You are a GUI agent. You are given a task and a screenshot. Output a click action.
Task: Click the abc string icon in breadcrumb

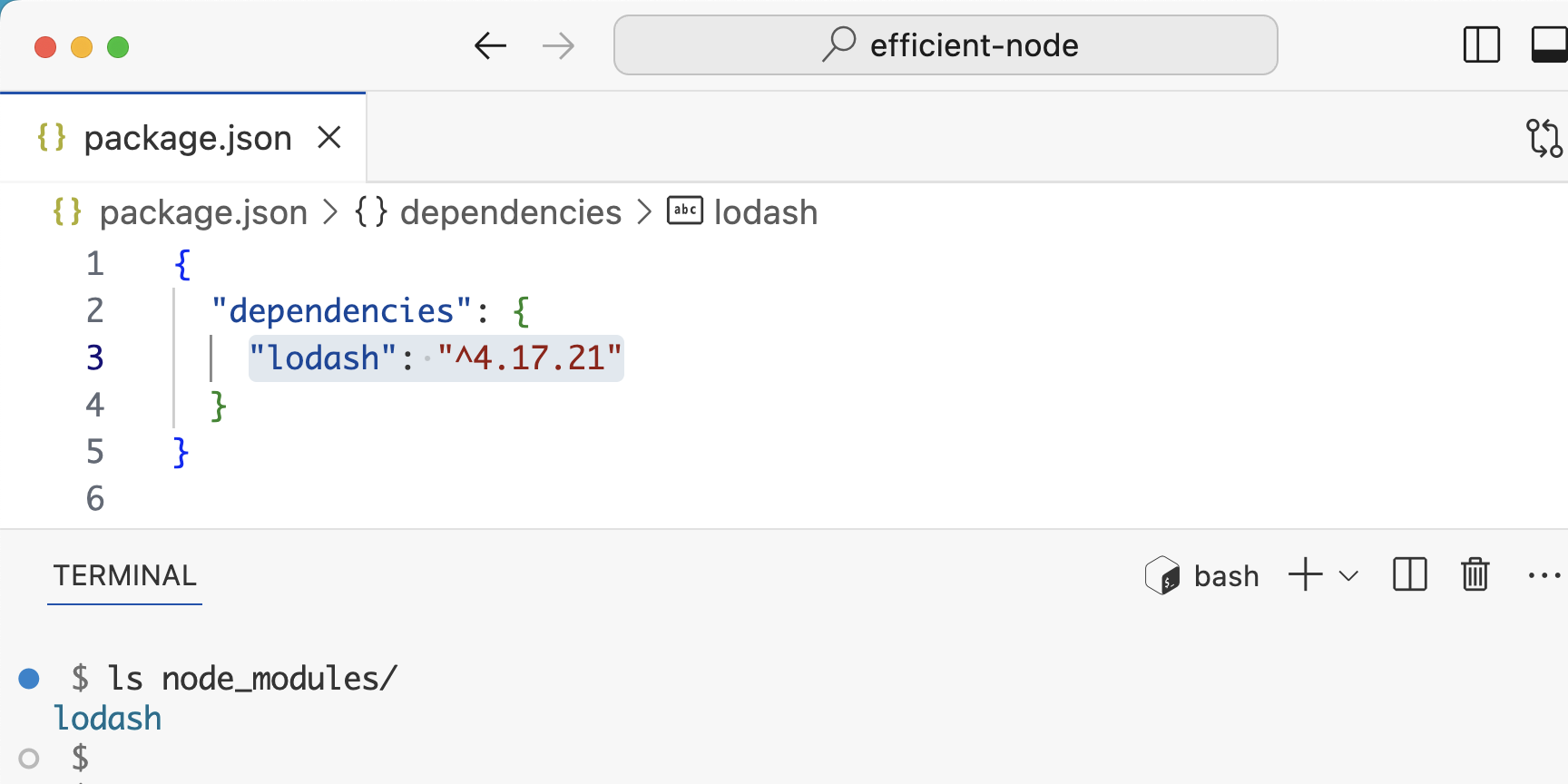tap(685, 211)
